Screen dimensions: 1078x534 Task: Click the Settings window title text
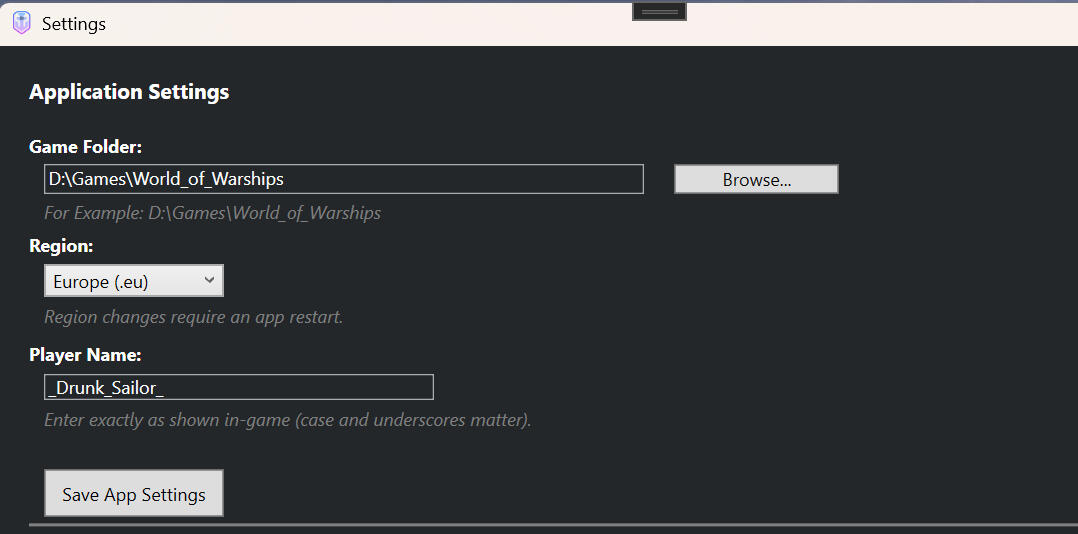pyautogui.click(x=74, y=24)
